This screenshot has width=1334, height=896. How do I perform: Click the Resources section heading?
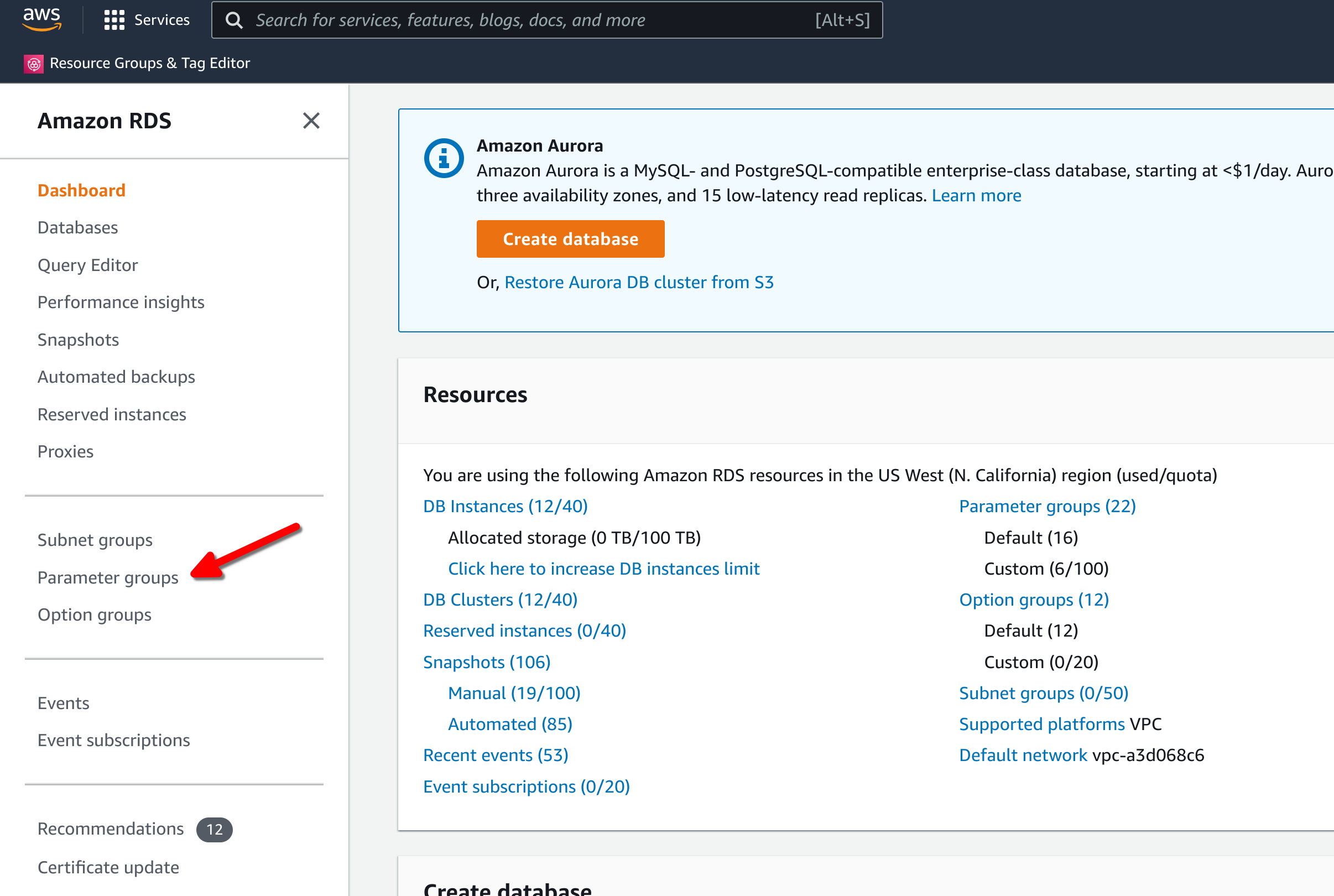(475, 395)
